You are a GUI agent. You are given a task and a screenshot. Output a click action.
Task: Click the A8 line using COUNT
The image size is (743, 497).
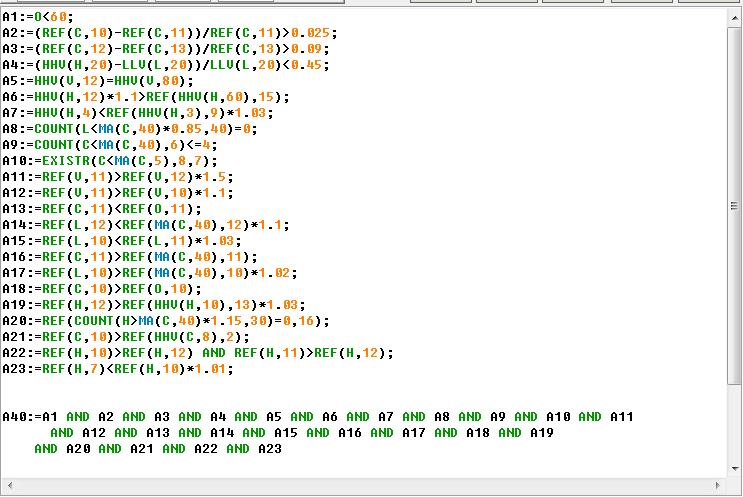point(130,129)
